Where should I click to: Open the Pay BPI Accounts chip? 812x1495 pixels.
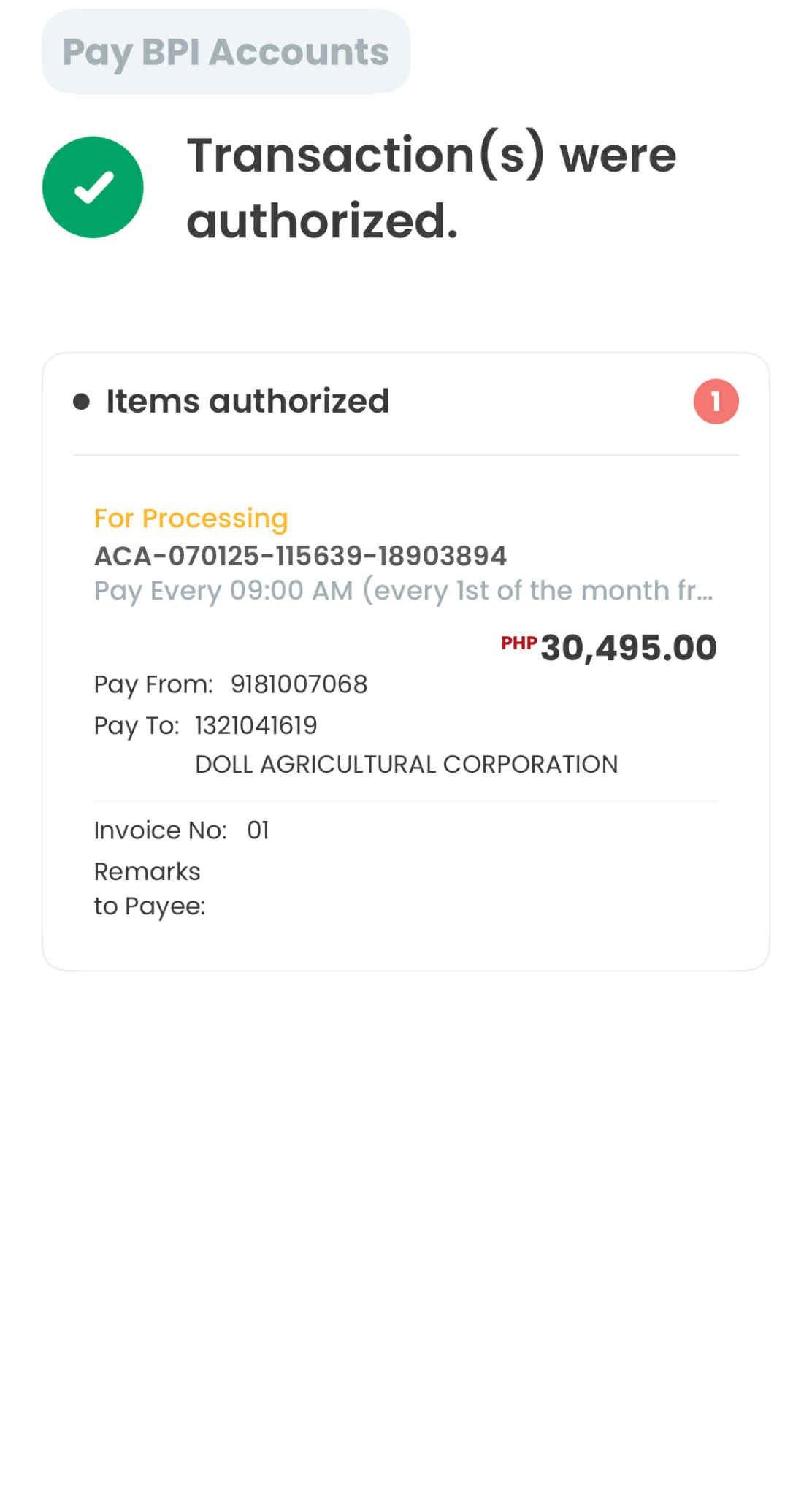point(226,52)
